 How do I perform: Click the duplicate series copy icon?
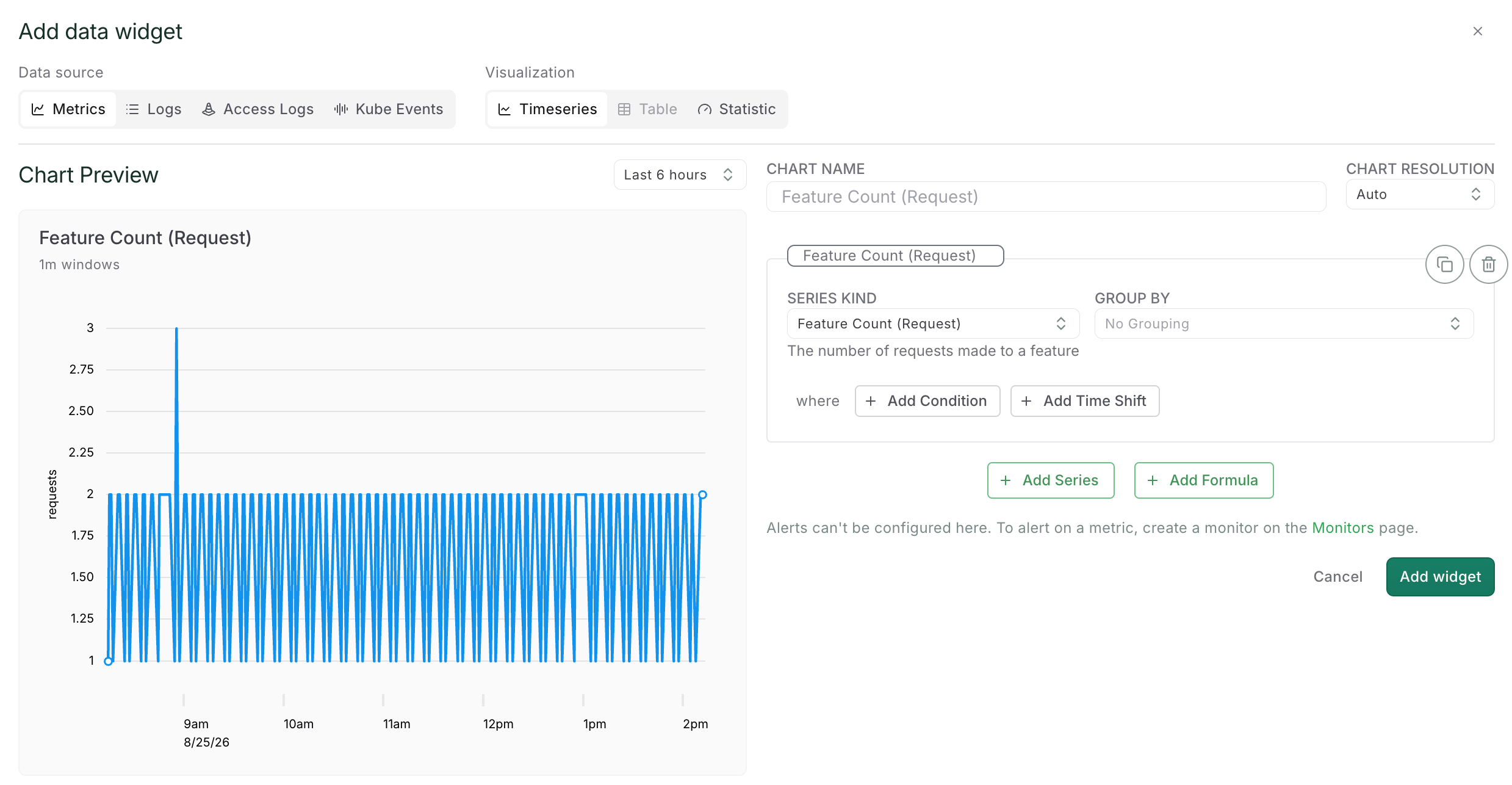[1444, 264]
